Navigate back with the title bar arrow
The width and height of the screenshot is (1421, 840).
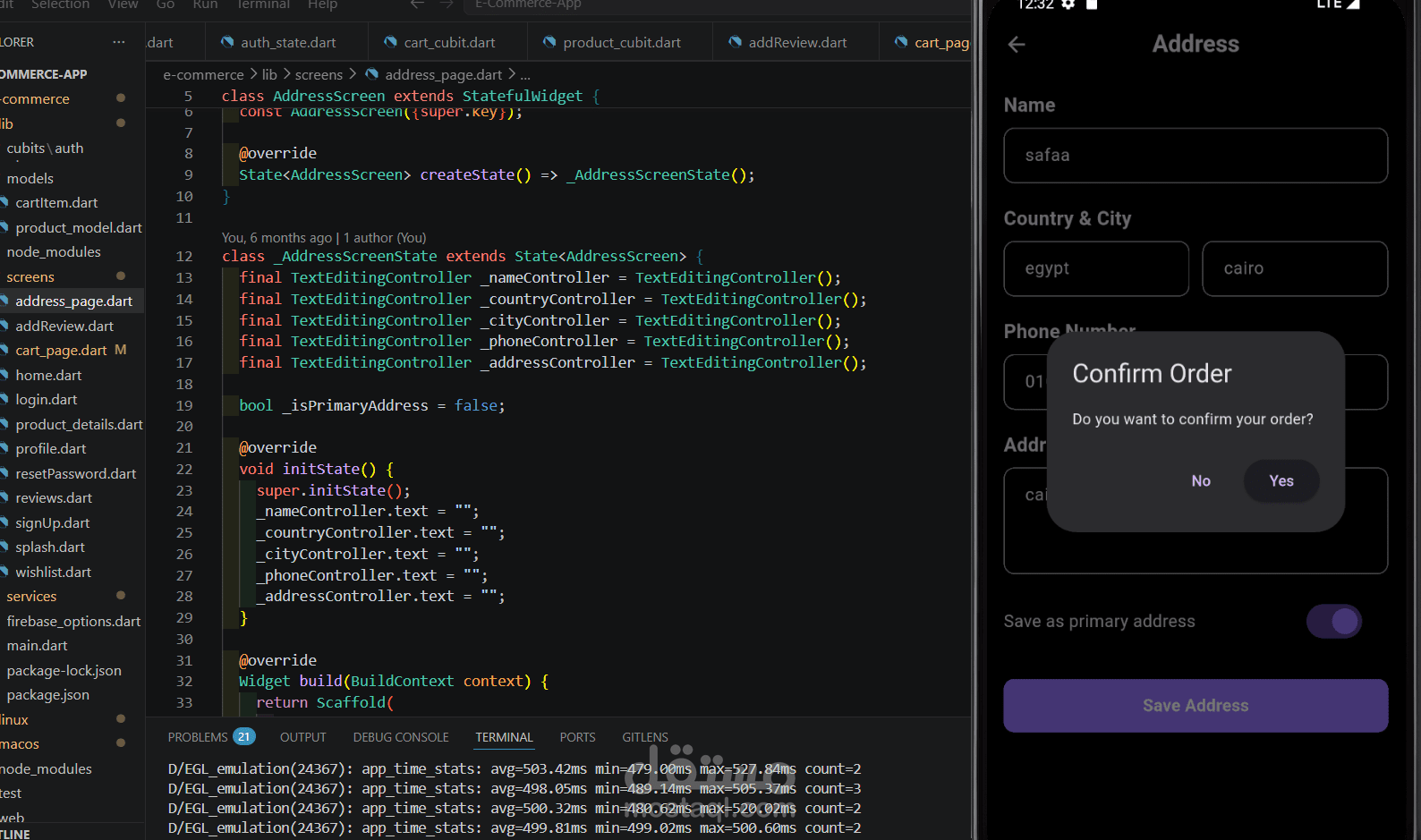pyautogui.click(x=417, y=4)
